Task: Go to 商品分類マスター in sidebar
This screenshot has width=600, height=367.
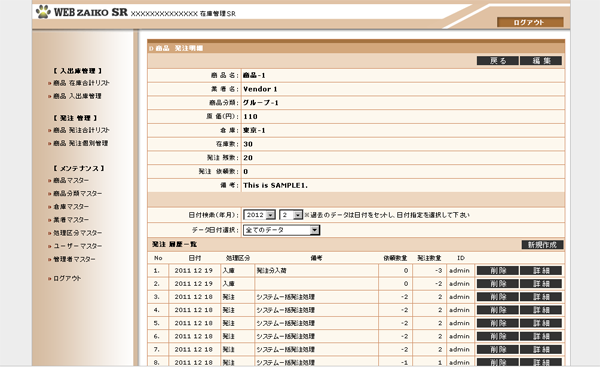Action: pos(77,194)
